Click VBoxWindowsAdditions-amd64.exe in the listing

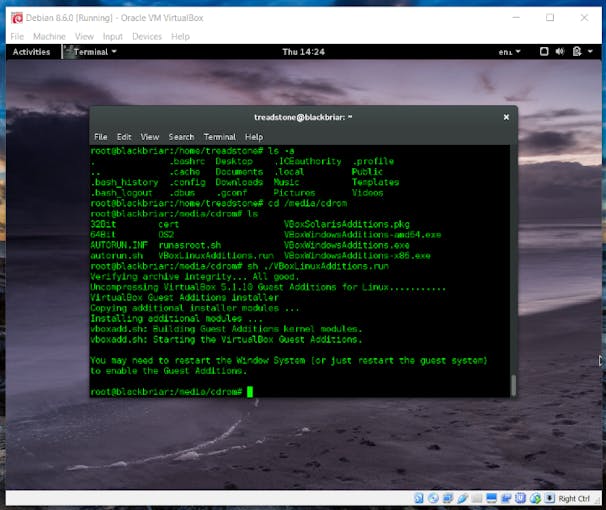363,235
